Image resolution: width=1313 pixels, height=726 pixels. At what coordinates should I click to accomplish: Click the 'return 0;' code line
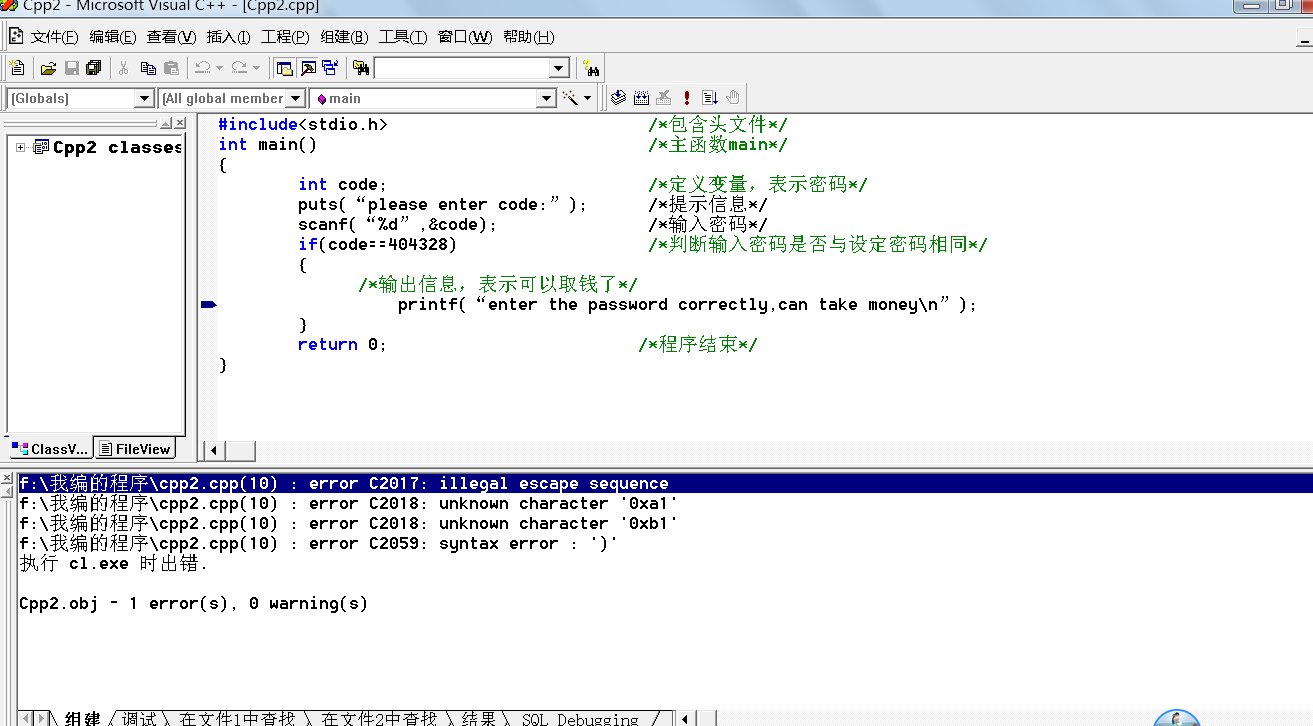[x=342, y=345]
